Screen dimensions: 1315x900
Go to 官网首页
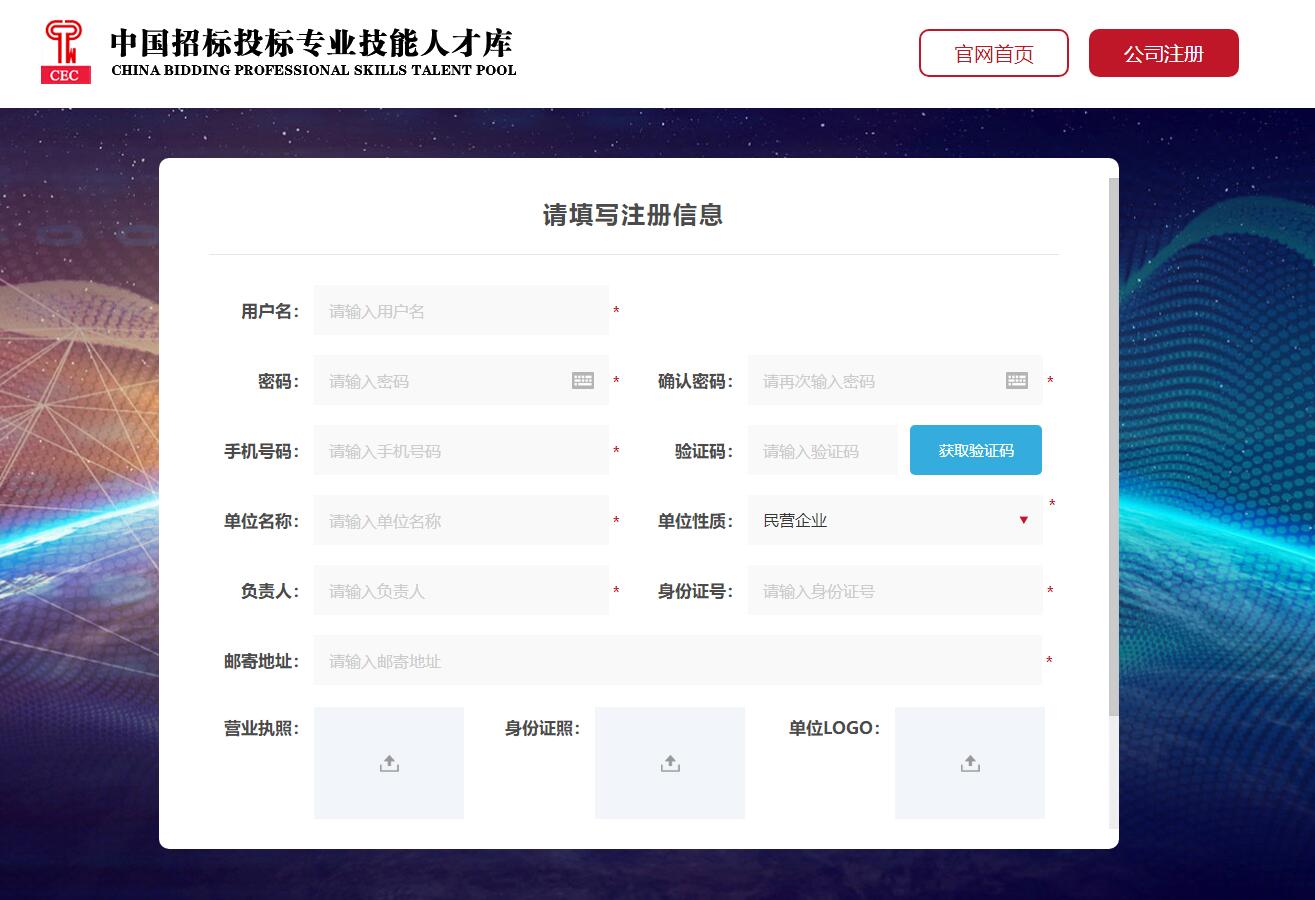tap(993, 54)
